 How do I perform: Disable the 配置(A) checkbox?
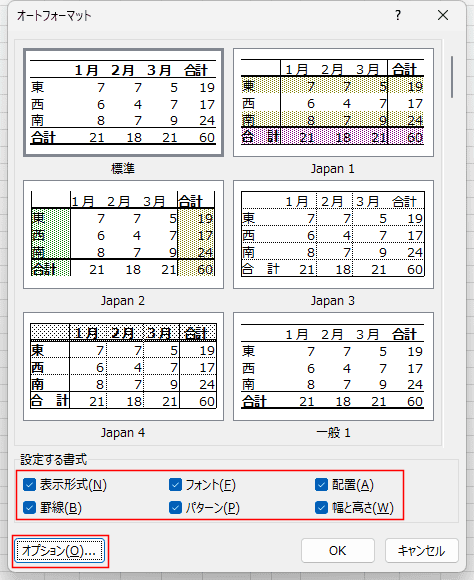[322, 485]
